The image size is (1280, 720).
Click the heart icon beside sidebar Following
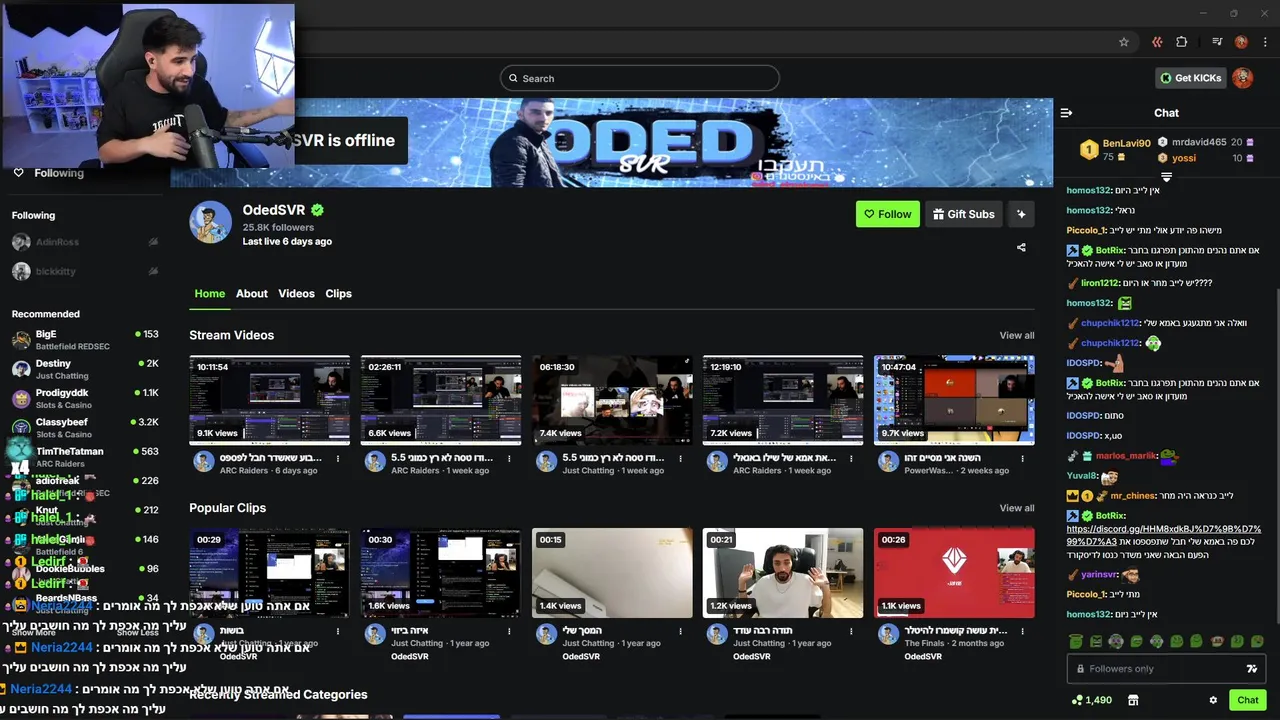coord(18,173)
